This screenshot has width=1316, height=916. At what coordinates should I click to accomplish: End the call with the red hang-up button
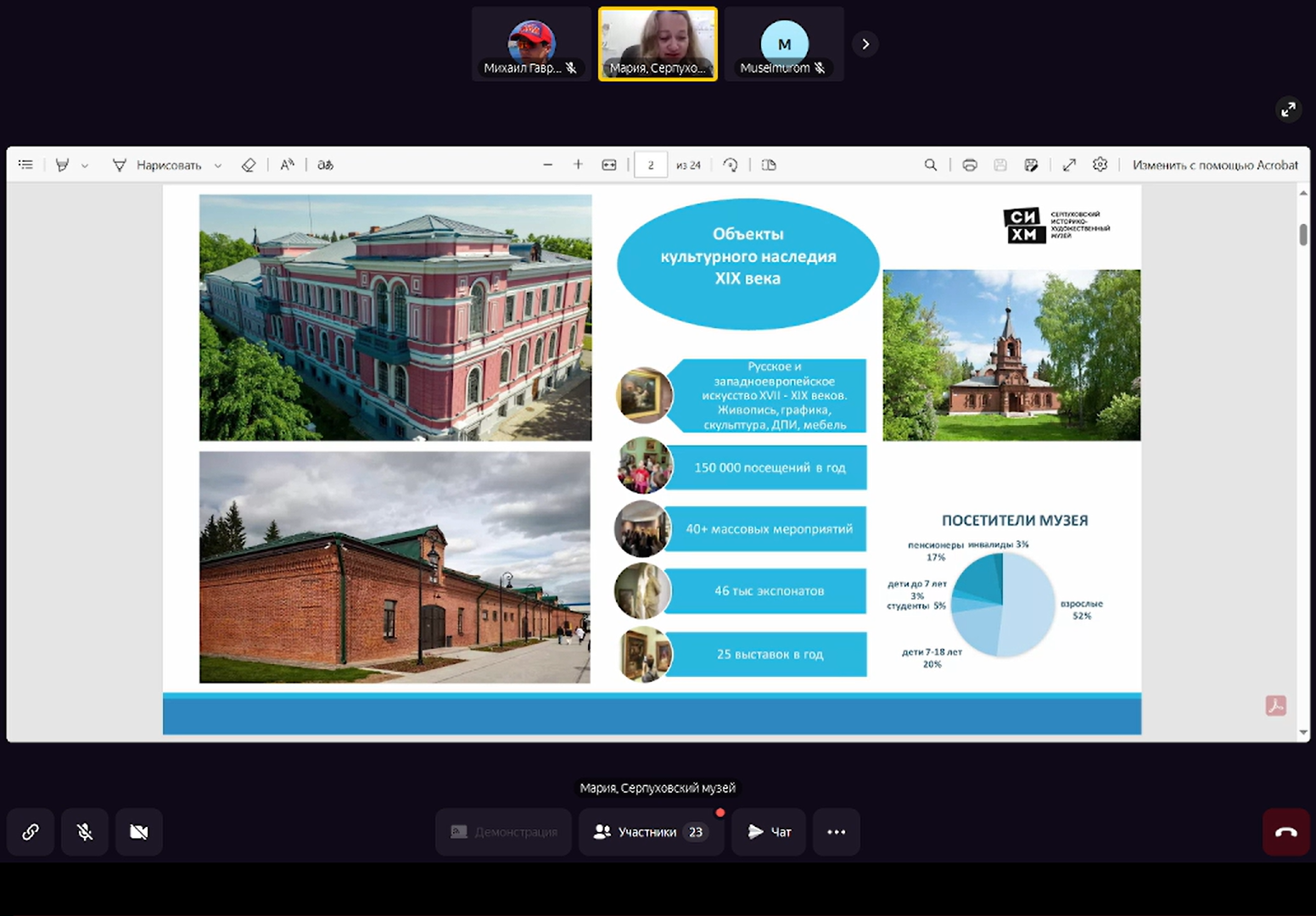pyautogui.click(x=1285, y=832)
